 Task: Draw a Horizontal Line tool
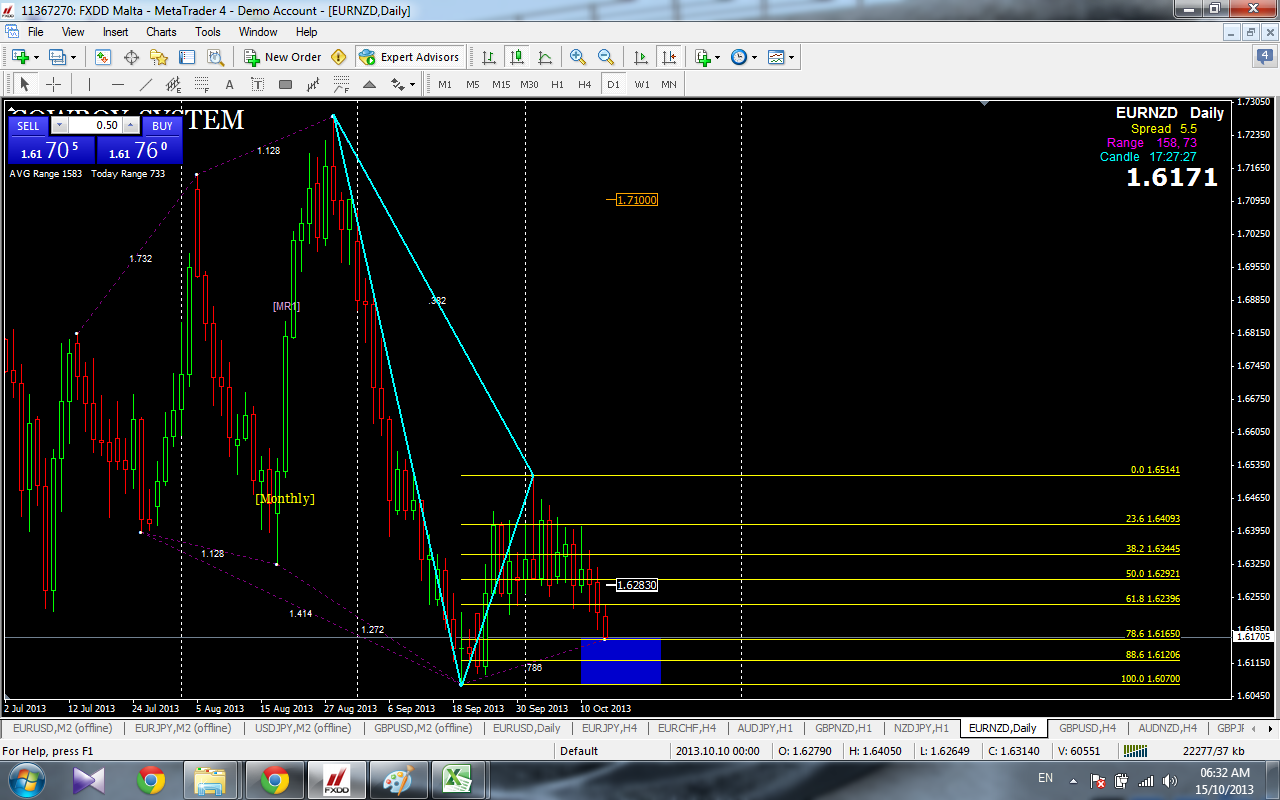118,84
